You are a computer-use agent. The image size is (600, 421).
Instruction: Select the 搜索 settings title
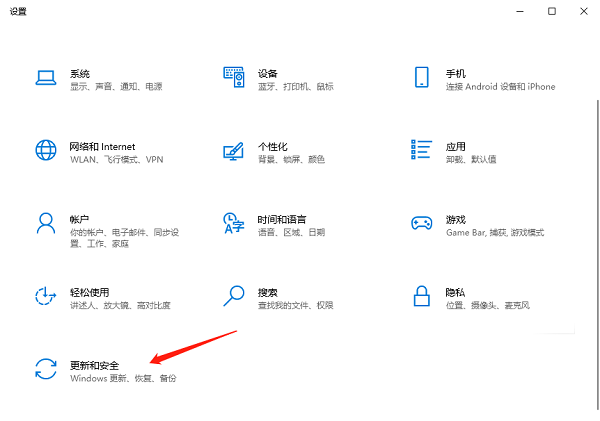(267, 293)
